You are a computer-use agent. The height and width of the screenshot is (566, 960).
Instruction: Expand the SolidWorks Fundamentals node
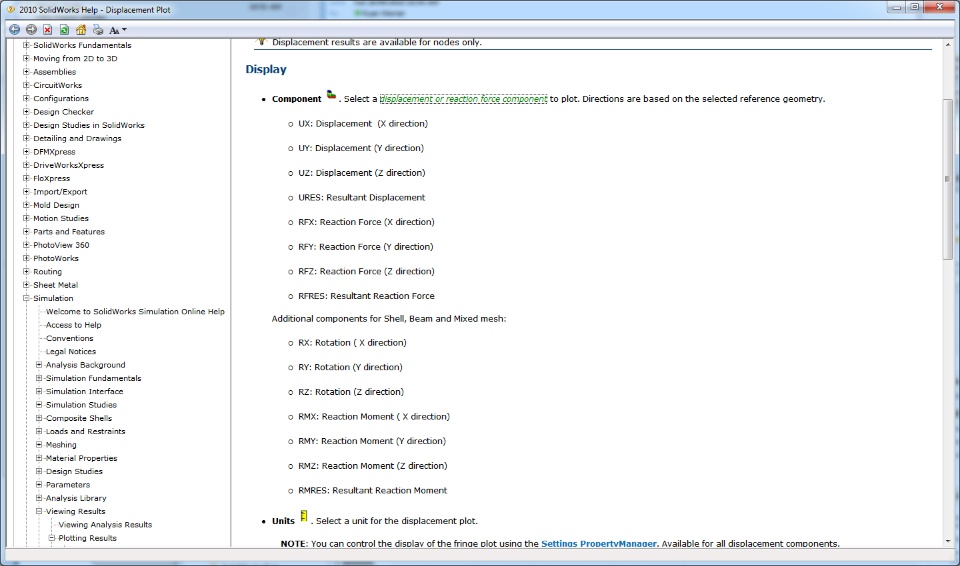tap(26, 45)
